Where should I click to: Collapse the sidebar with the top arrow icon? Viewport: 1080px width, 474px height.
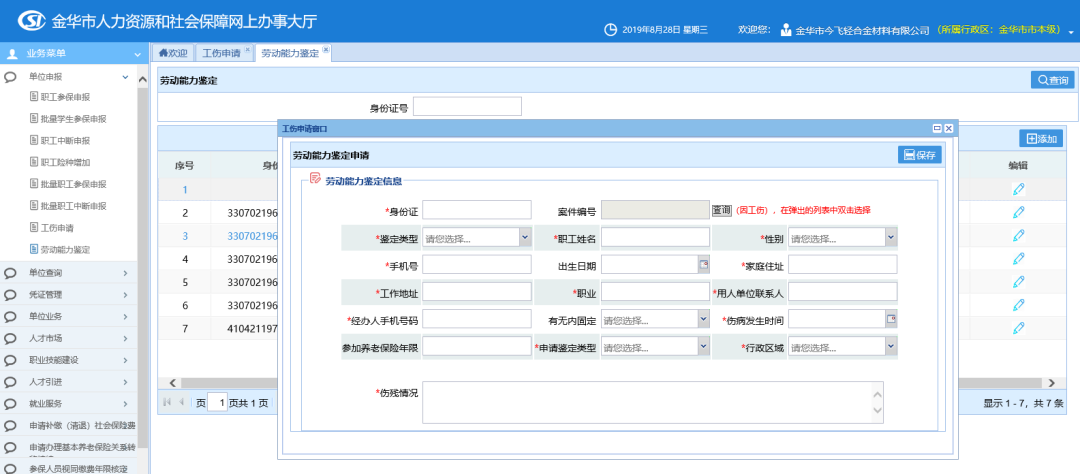(138, 53)
